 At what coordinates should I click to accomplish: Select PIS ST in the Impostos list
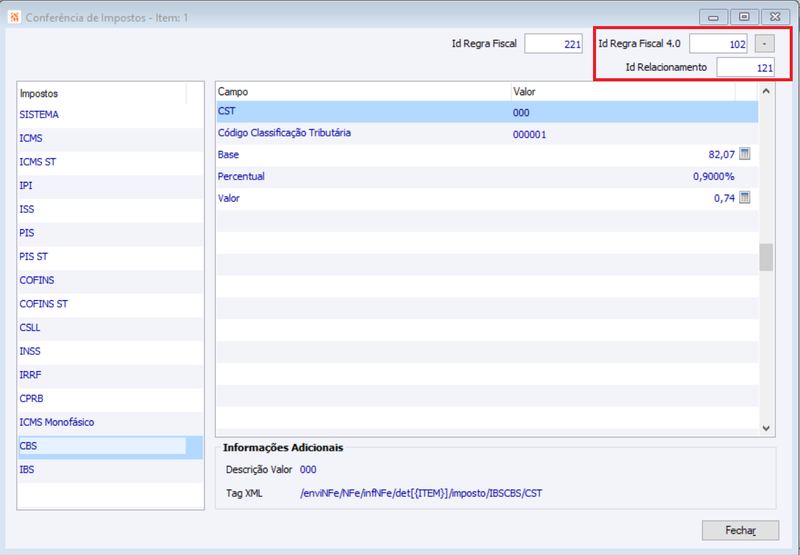[x=110, y=257]
